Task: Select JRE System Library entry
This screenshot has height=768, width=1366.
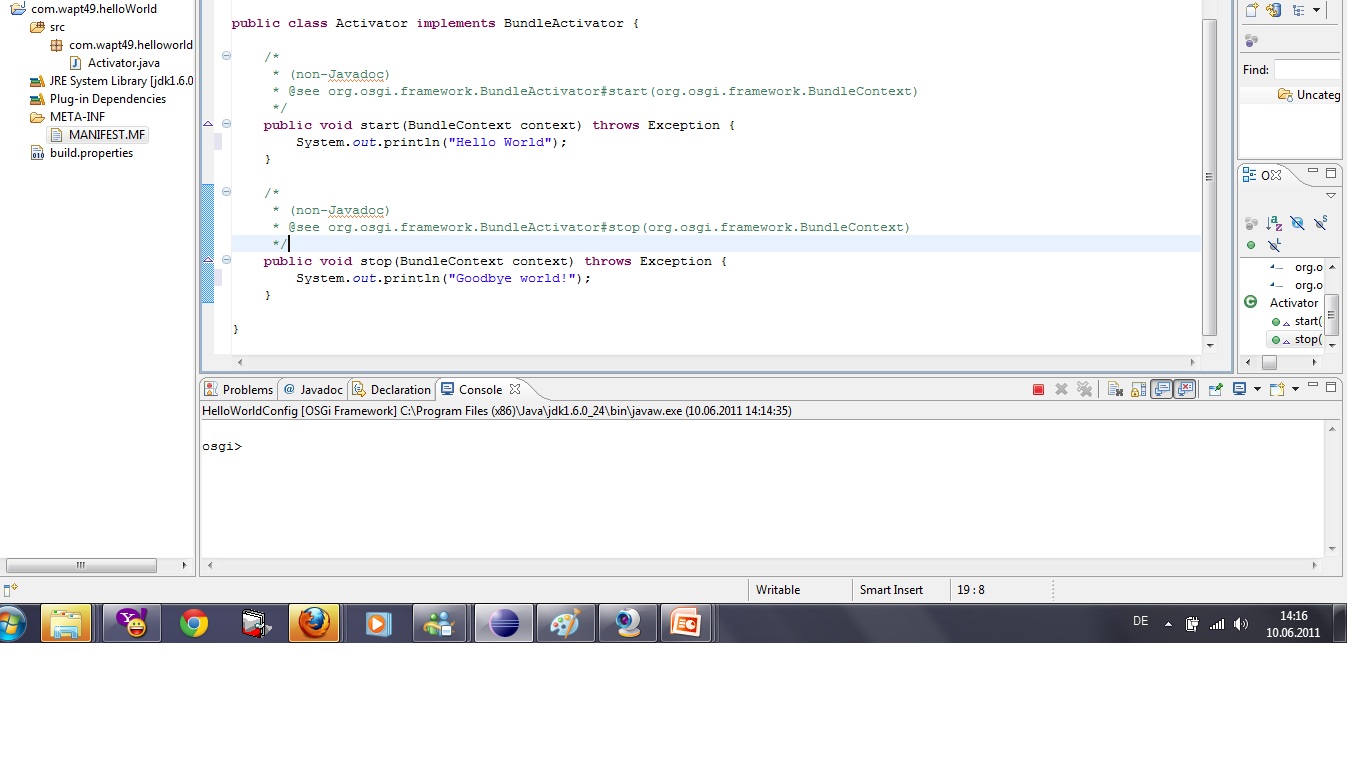Action: [x=111, y=81]
